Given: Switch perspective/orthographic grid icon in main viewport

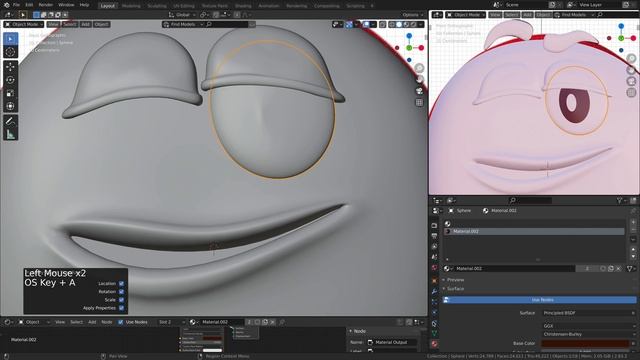Looking at the screenshot, I should click(419, 102).
